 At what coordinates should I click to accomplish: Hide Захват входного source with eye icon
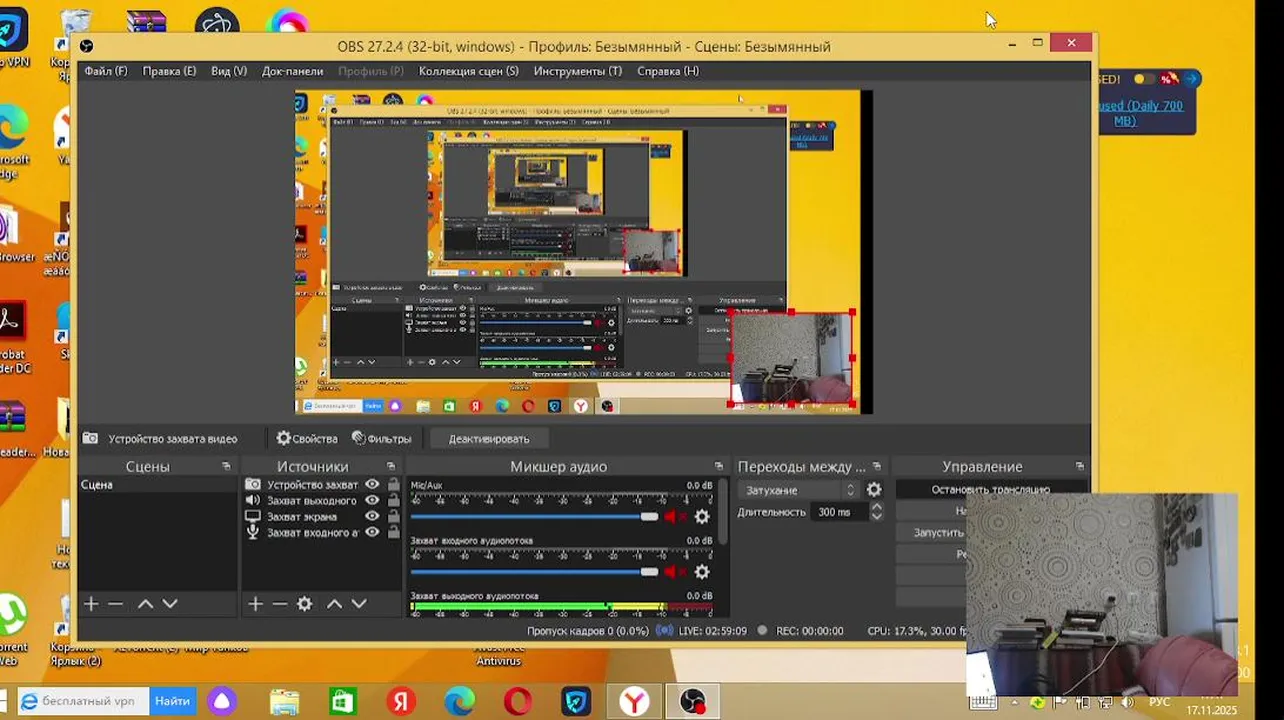click(x=372, y=532)
